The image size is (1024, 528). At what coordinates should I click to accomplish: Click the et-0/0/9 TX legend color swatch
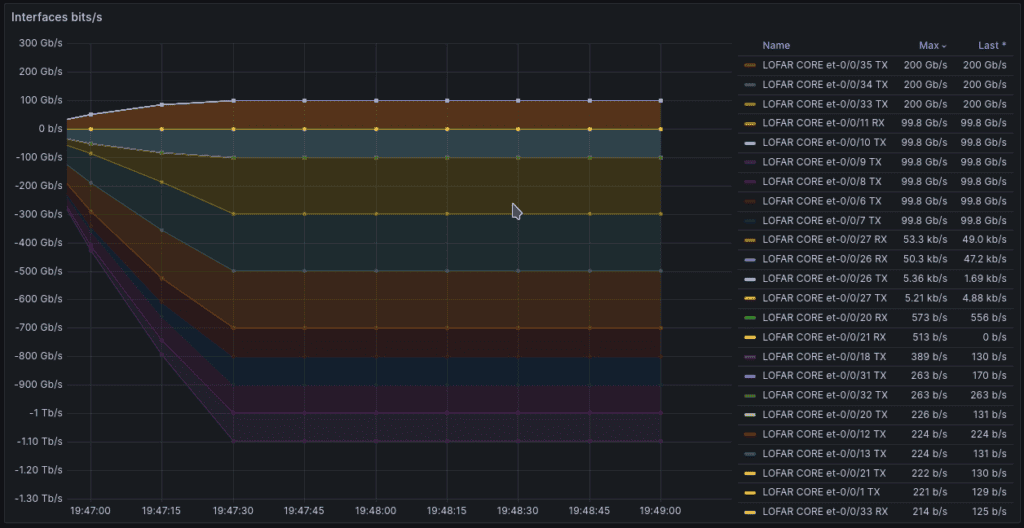click(x=750, y=163)
